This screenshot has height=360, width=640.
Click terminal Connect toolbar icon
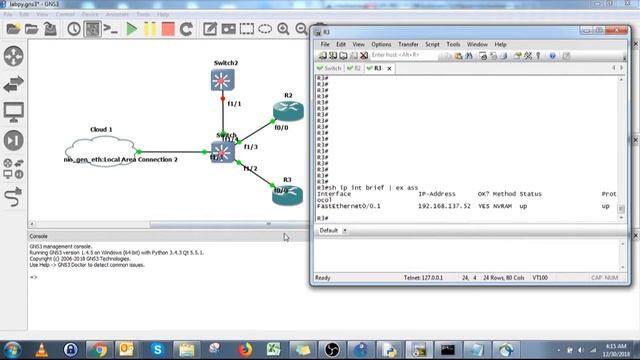[322, 56]
